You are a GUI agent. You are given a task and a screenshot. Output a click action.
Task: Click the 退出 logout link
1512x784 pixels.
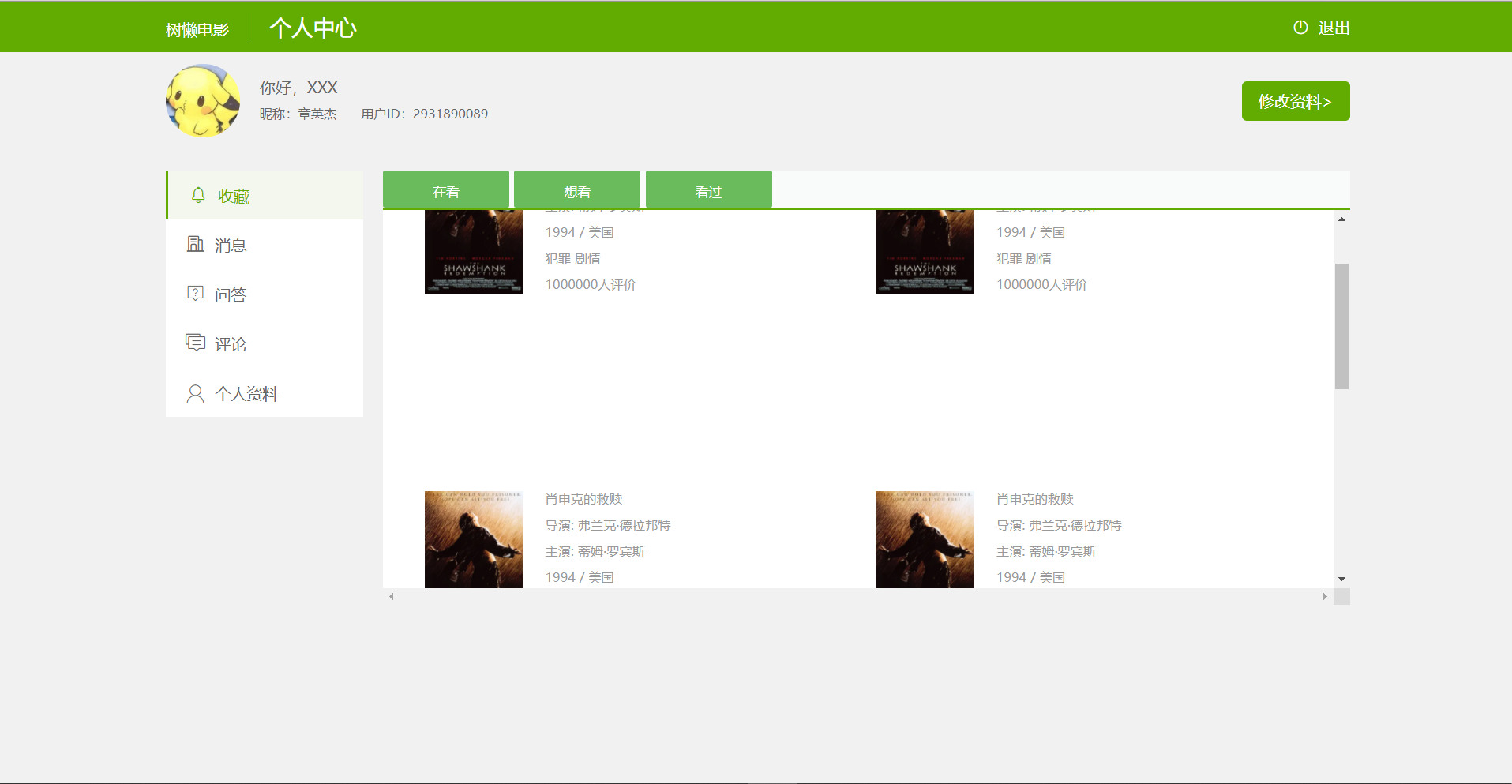[x=1334, y=28]
